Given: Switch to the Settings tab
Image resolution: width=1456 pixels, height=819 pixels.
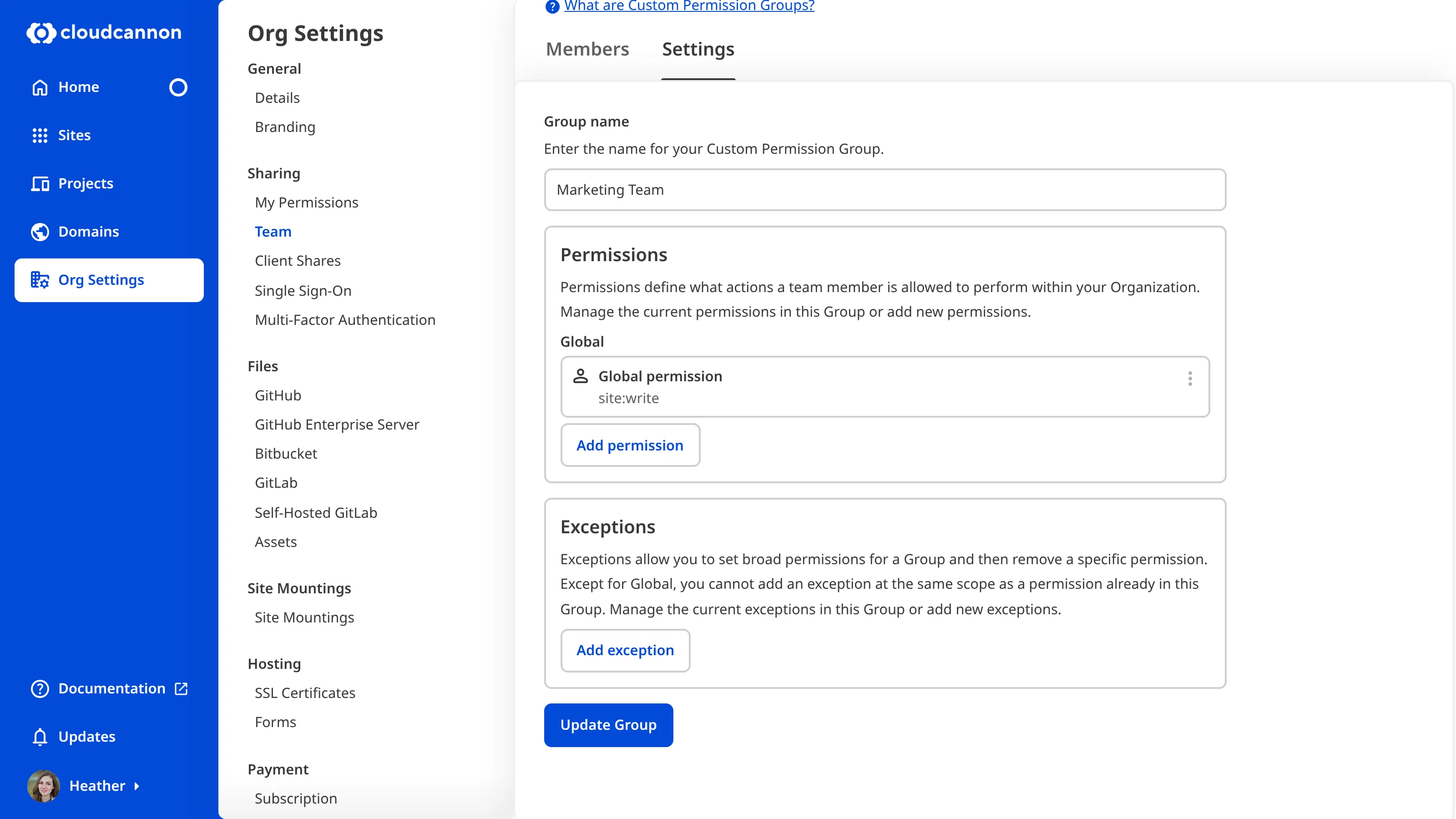Looking at the screenshot, I should (x=698, y=49).
